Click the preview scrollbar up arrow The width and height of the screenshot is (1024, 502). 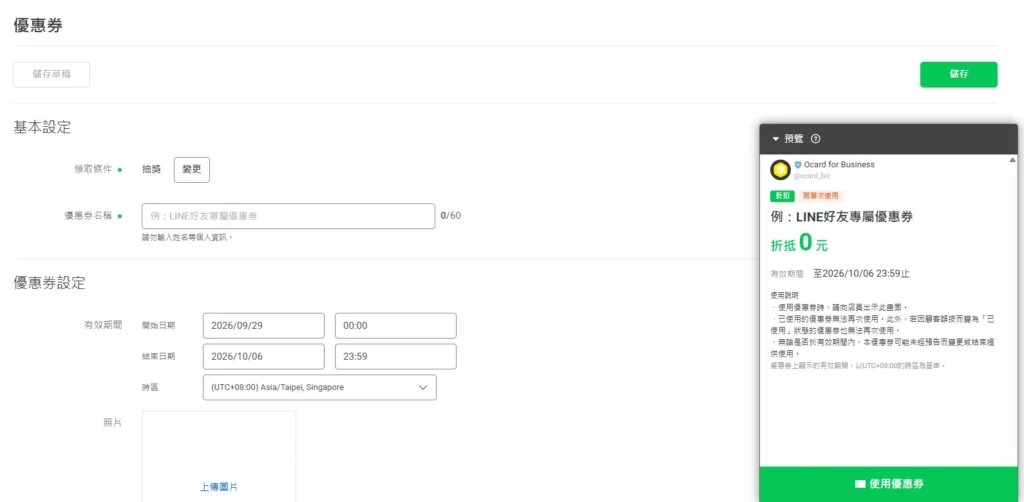(1012, 160)
